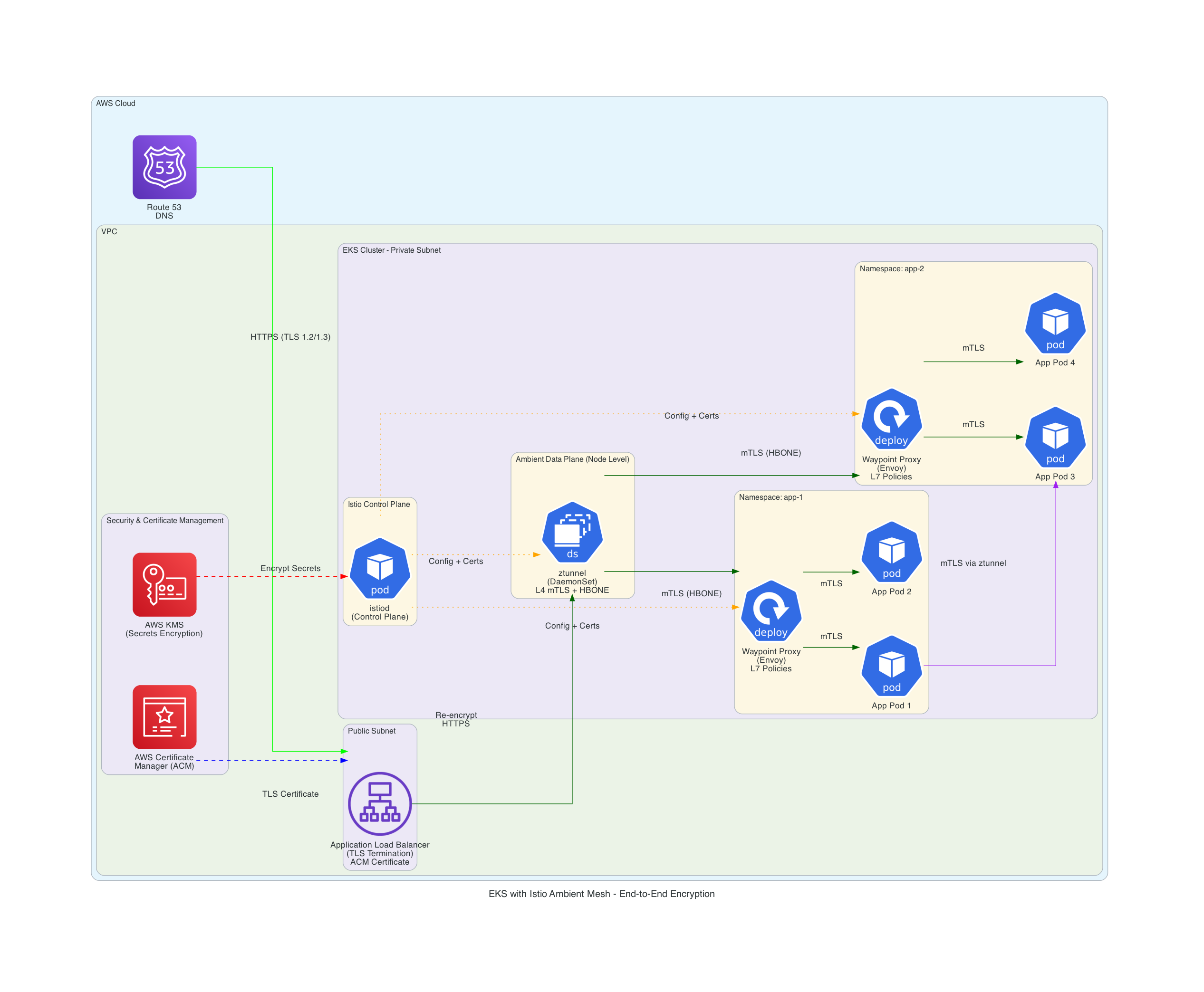Viewport: 1204px width, 992px height.
Task: Click the istiod control plane pod icon
Action: tap(380, 569)
